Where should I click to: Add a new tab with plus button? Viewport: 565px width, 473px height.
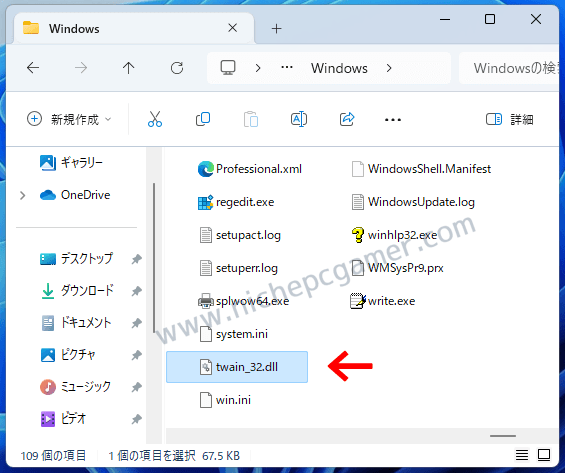click(276, 28)
